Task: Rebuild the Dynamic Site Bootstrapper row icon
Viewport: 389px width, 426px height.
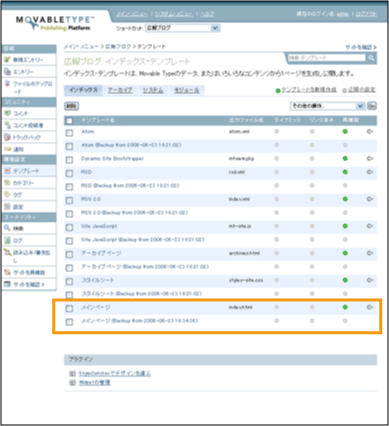Action: pos(370,159)
